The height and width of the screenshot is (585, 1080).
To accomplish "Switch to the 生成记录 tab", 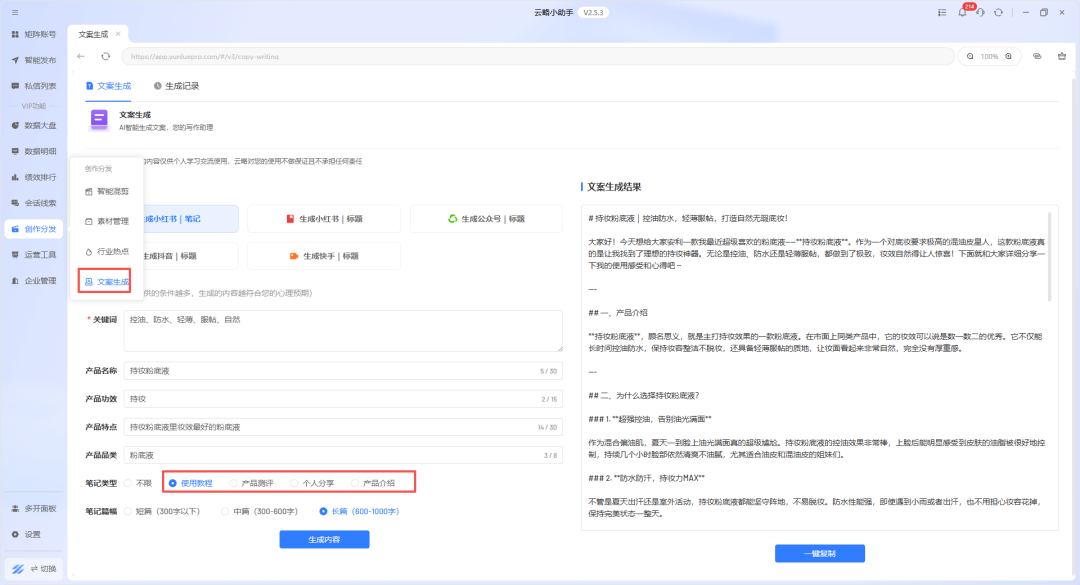I will click(x=176, y=86).
